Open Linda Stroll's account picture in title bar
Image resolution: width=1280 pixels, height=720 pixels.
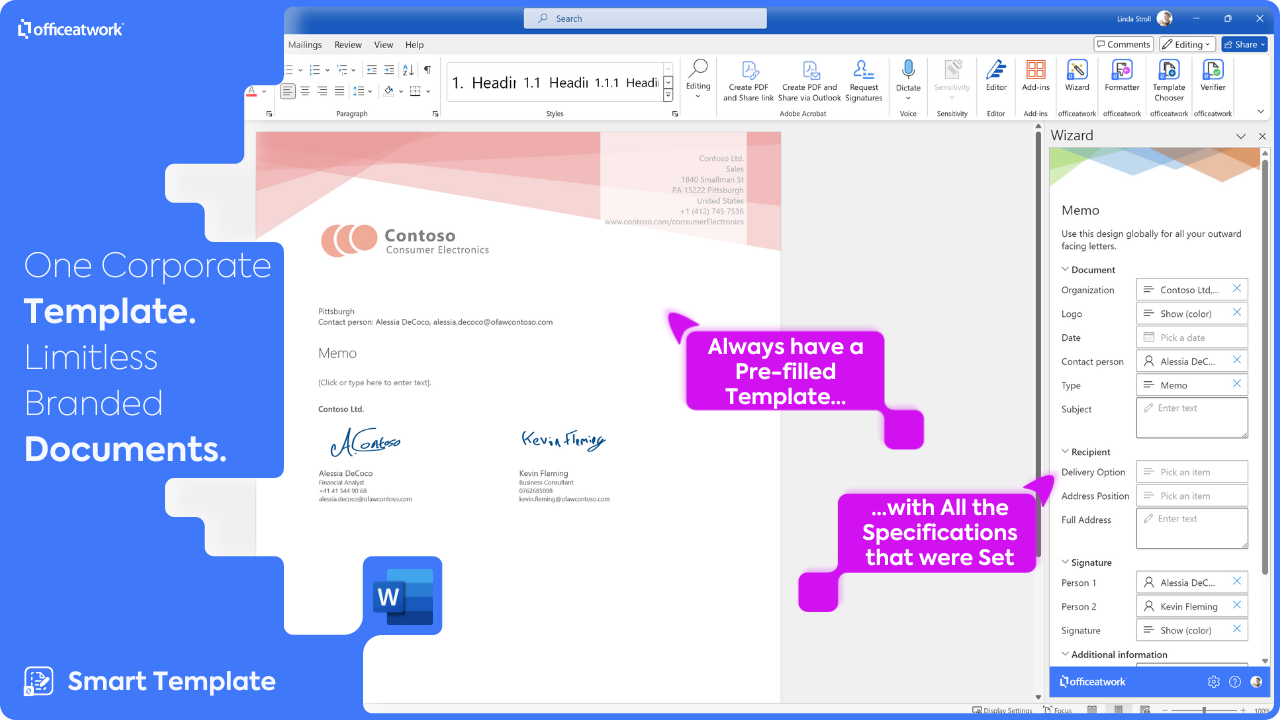[1164, 18]
